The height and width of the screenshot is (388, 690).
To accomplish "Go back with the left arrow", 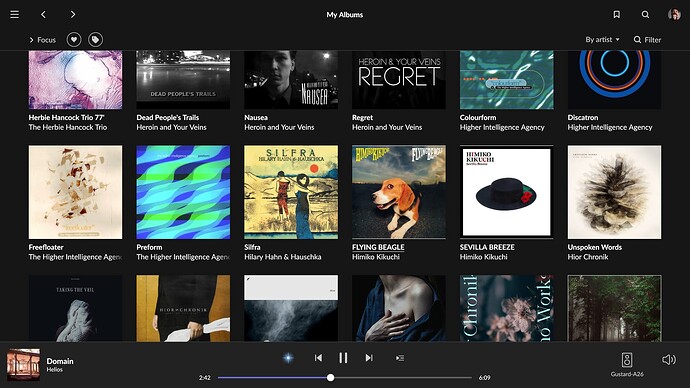I will pos(43,15).
